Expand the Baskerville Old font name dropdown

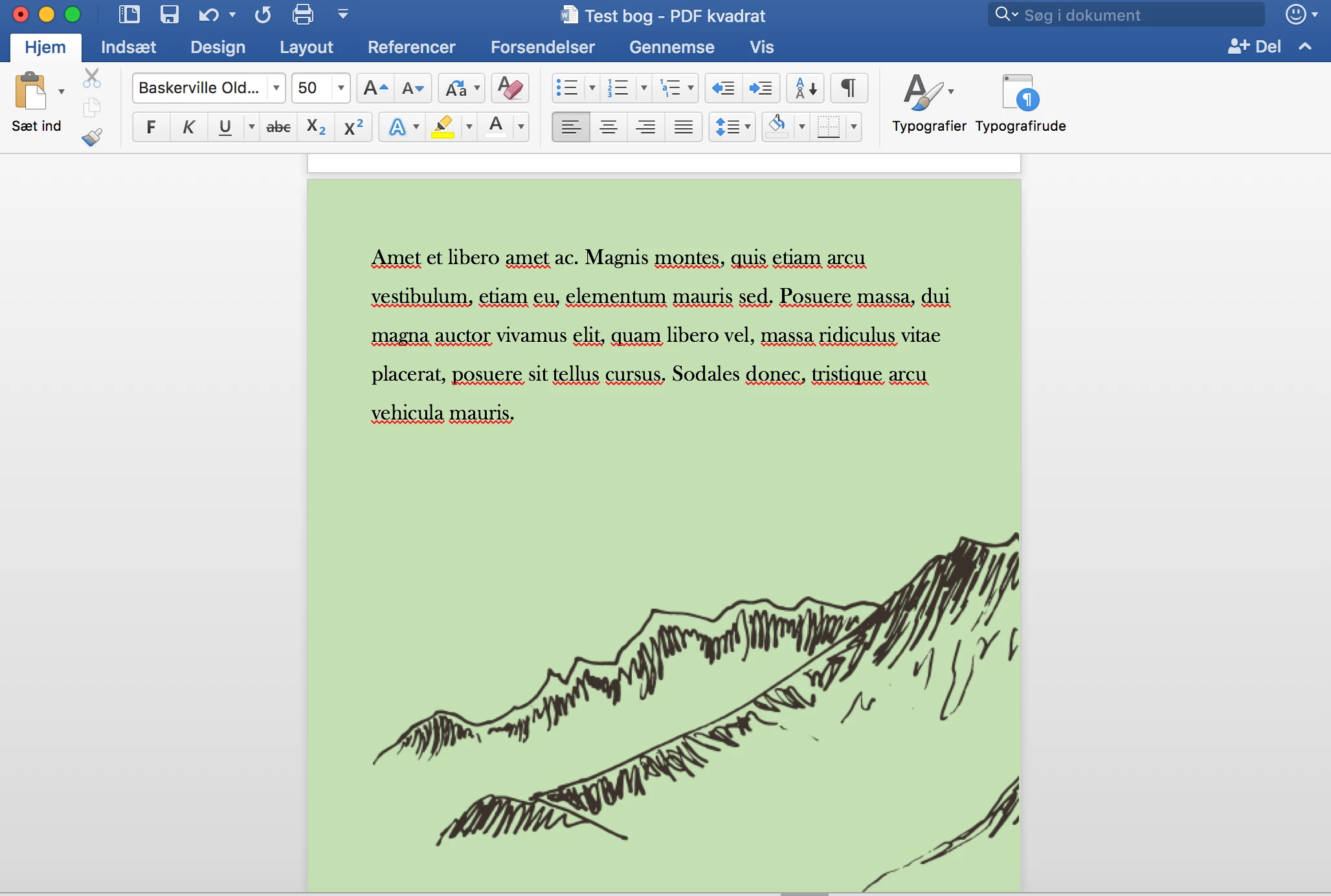(x=276, y=88)
